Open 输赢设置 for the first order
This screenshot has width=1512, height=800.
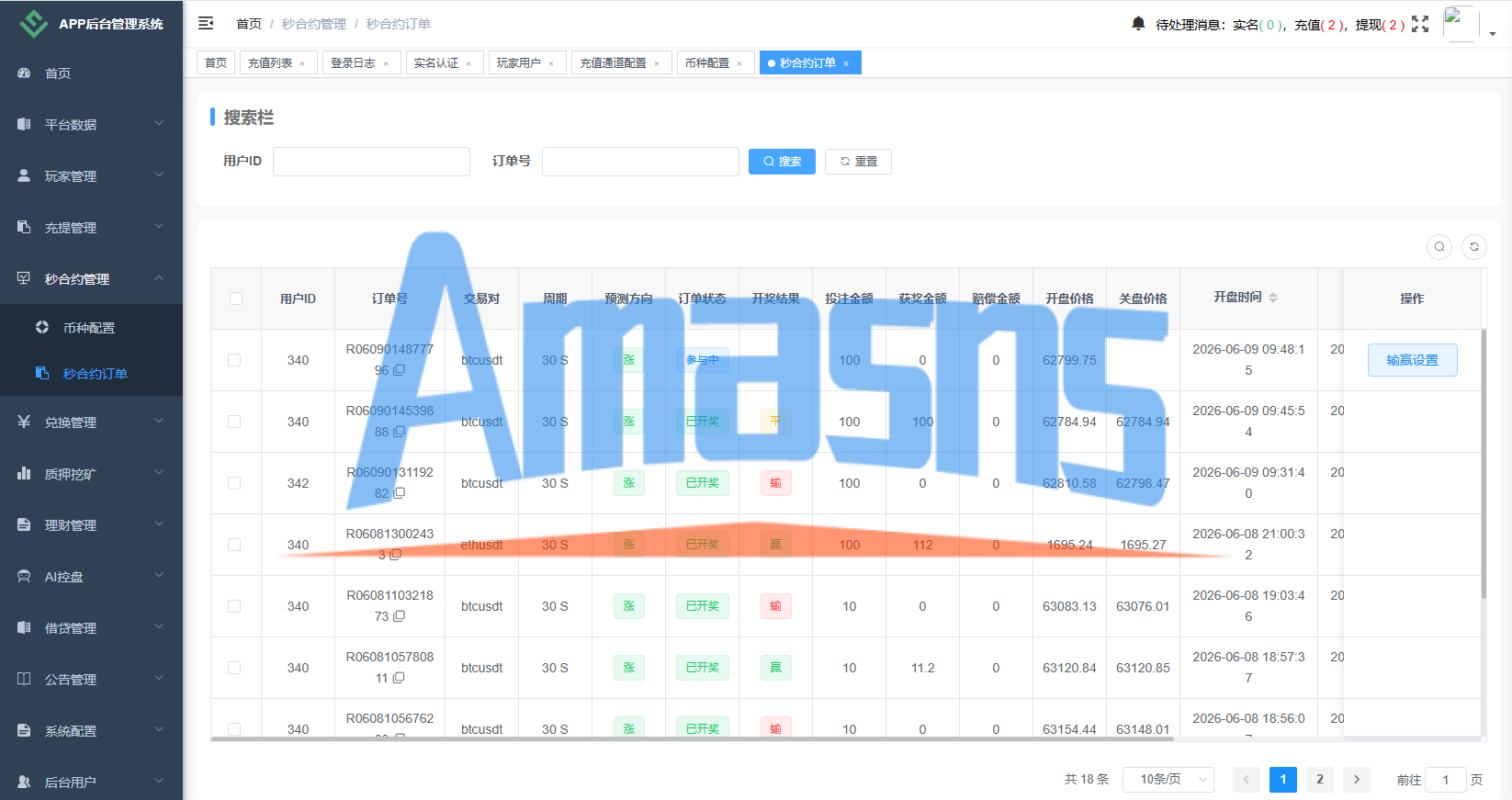[1413, 360]
